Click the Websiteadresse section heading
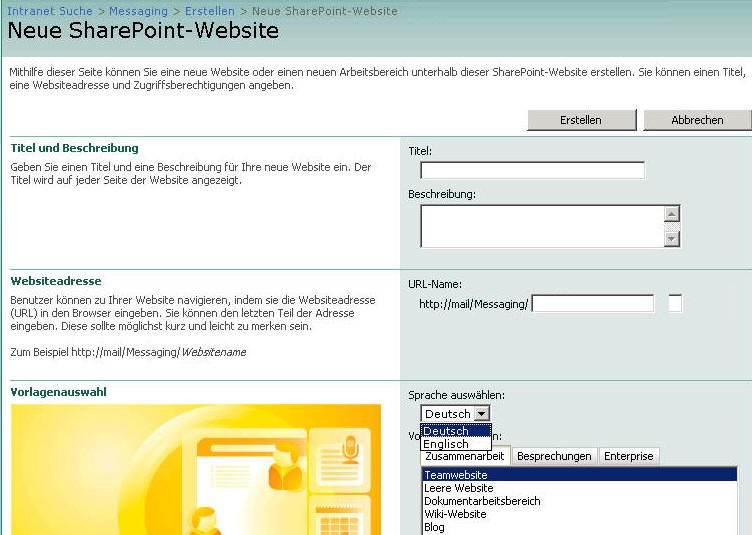This screenshot has width=752, height=535. (x=56, y=281)
